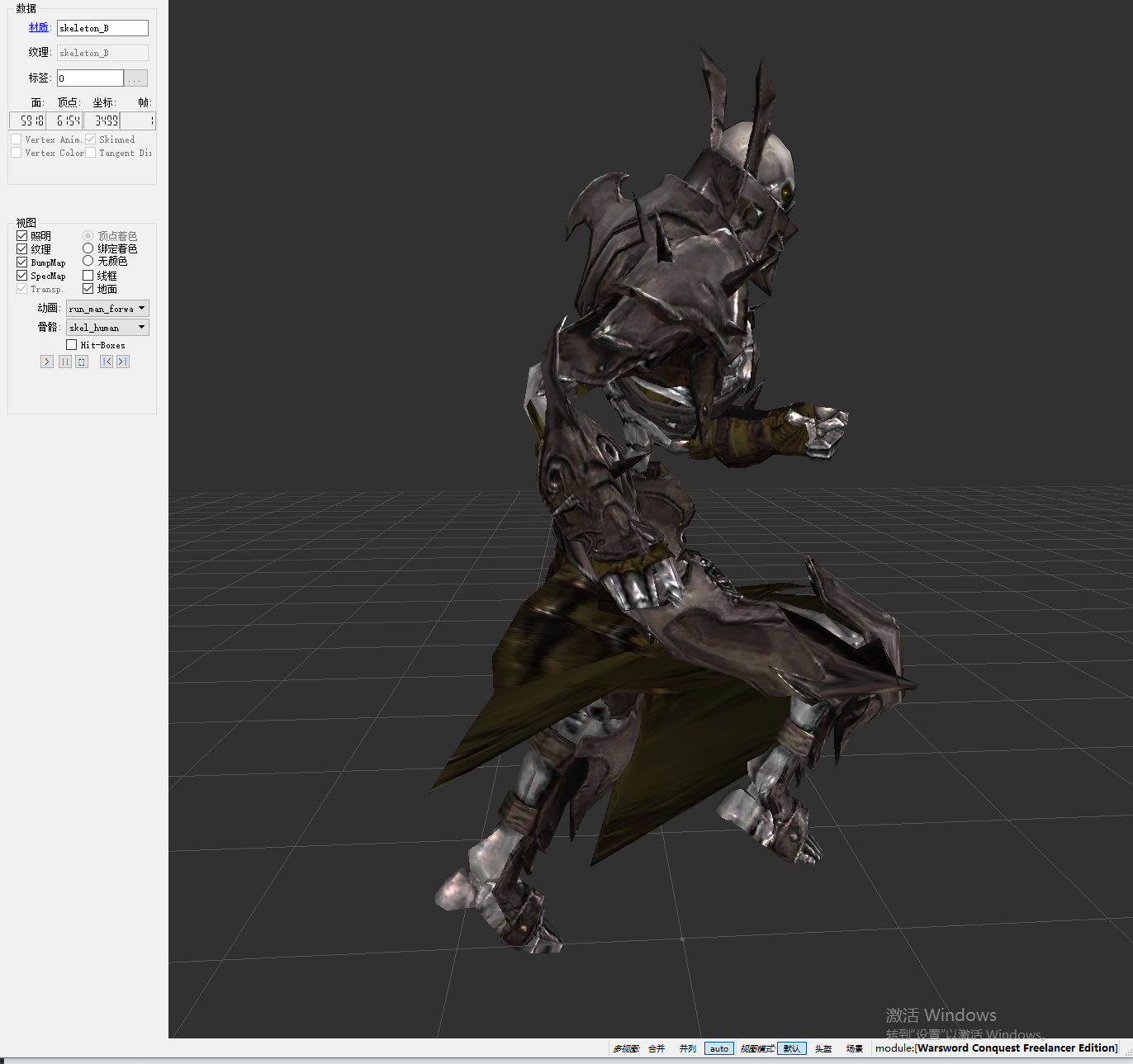Open the 骨骼 skeleton dropdown skel_human

[107, 328]
